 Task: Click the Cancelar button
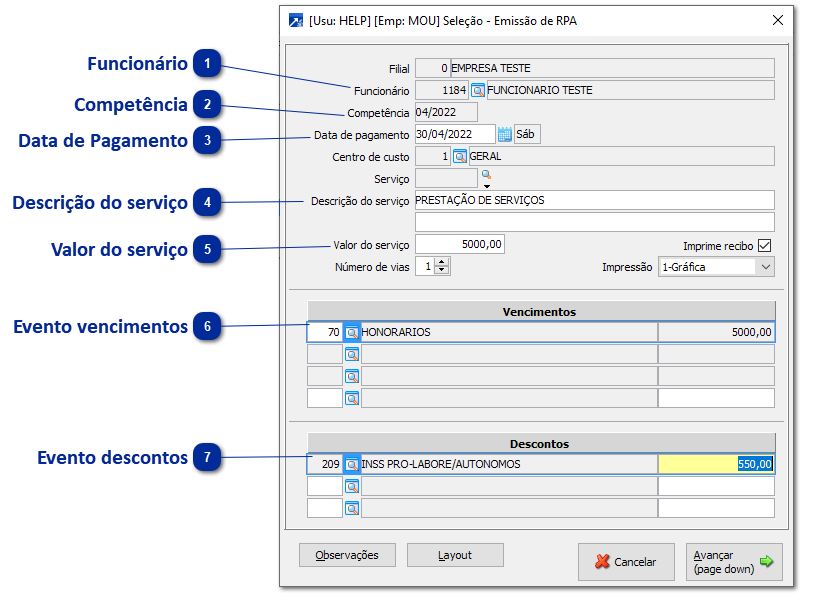click(626, 562)
